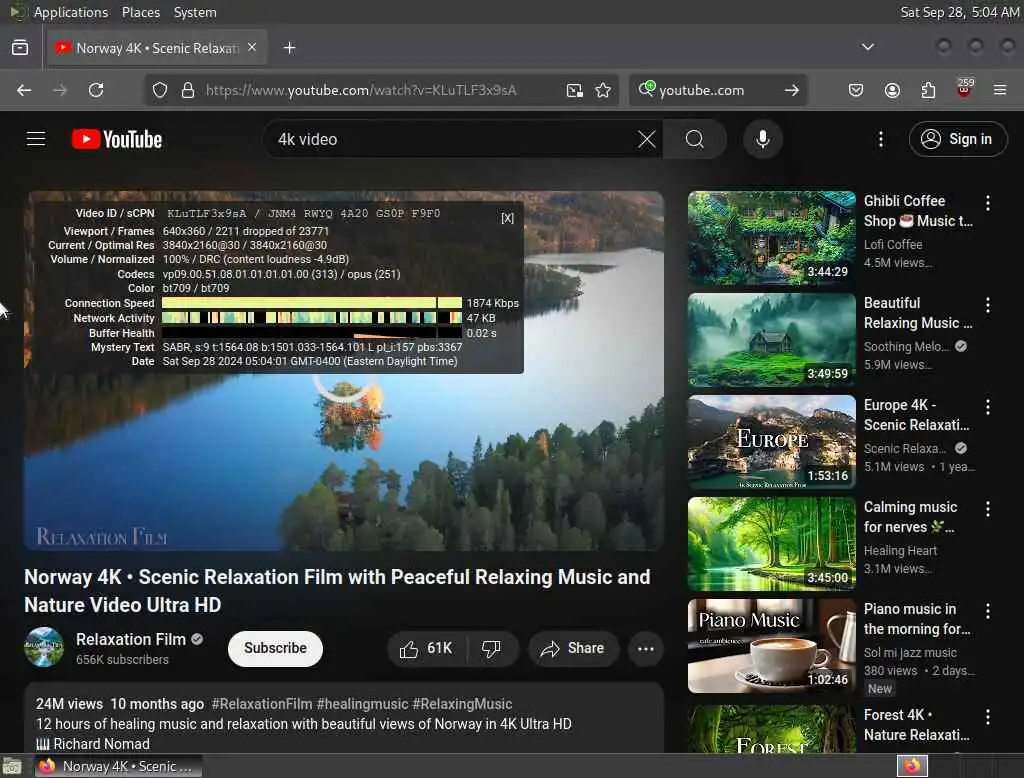The height and width of the screenshot is (778, 1024).
Task: Open the YouTube guide hamburger menu
Action: click(36, 139)
